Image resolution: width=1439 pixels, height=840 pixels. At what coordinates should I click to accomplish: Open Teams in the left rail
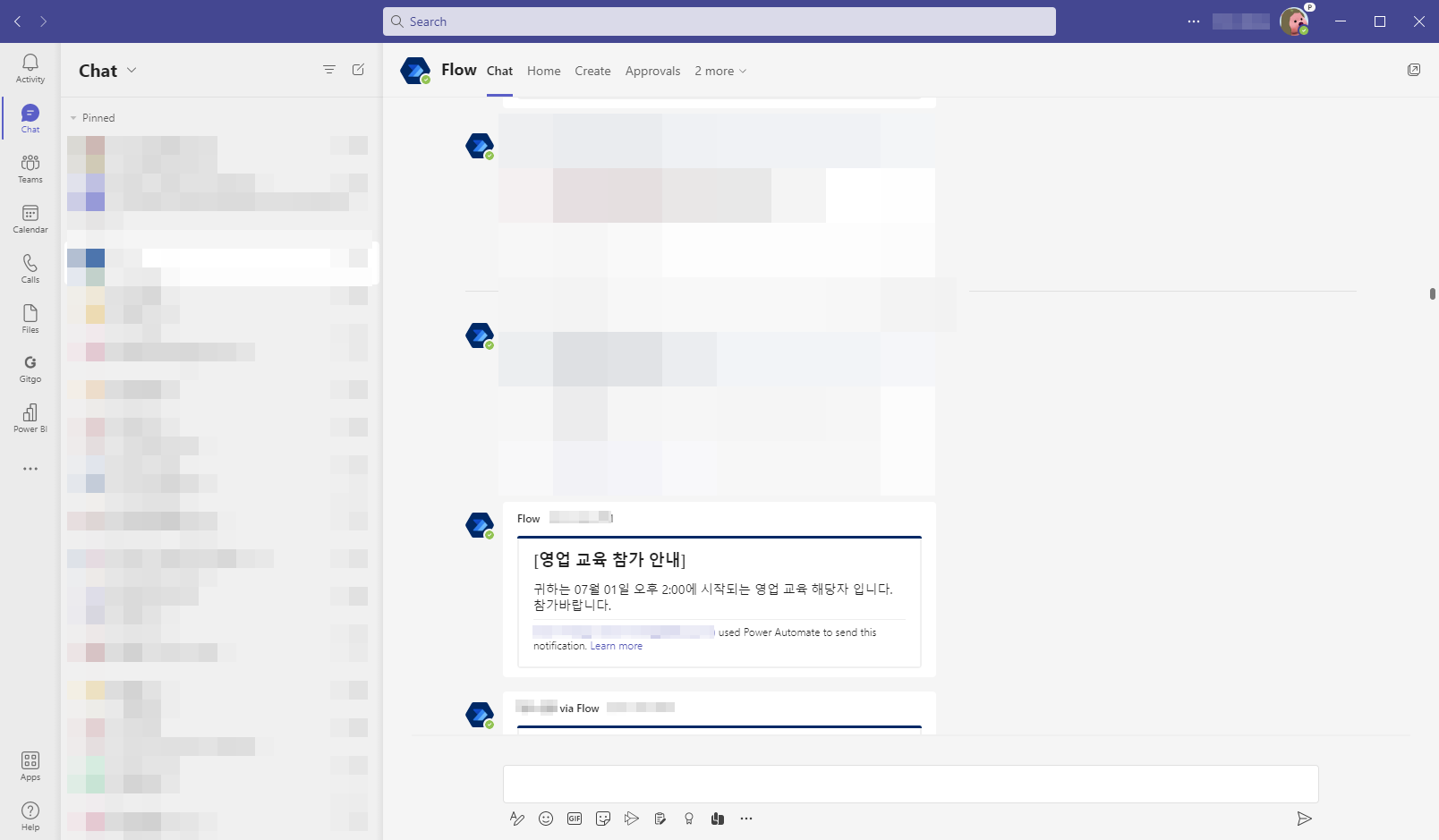pos(30,168)
